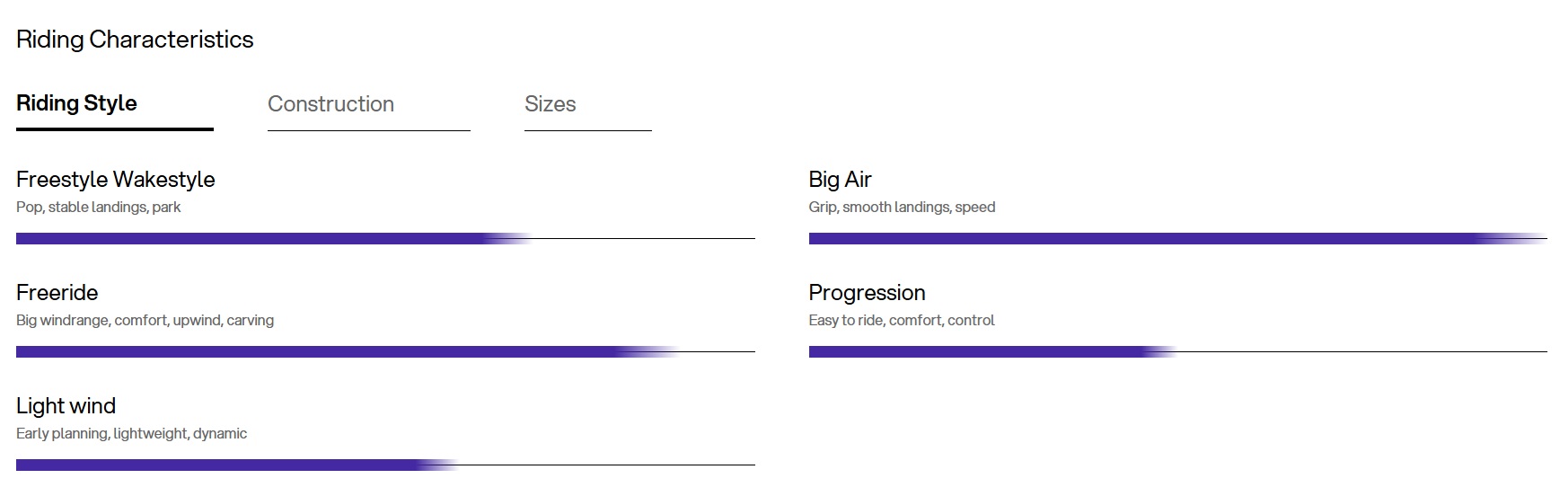Click the empty unfilled track of Progression bar
Viewport: 1568px width, 496px height.
pos(1361,351)
